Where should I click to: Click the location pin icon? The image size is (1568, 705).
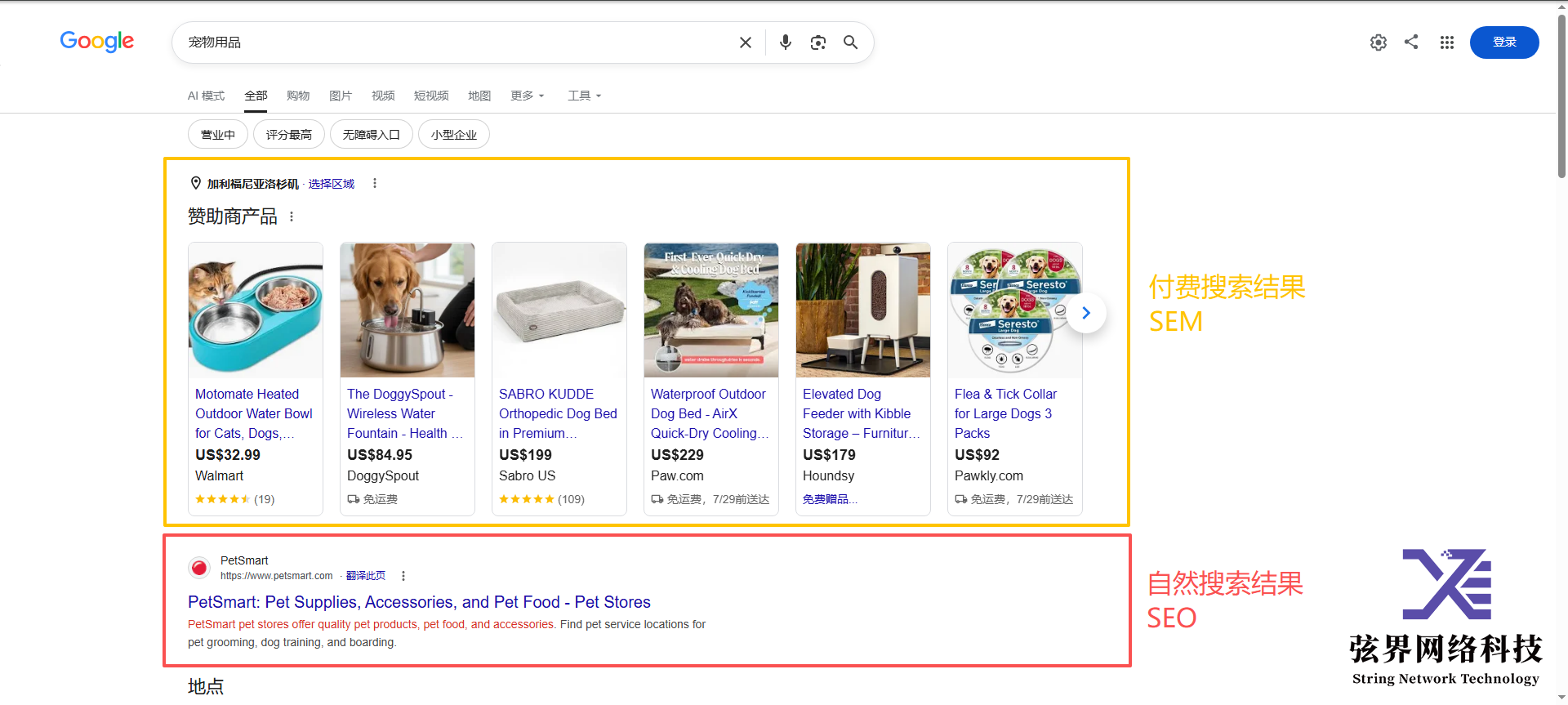(x=195, y=183)
